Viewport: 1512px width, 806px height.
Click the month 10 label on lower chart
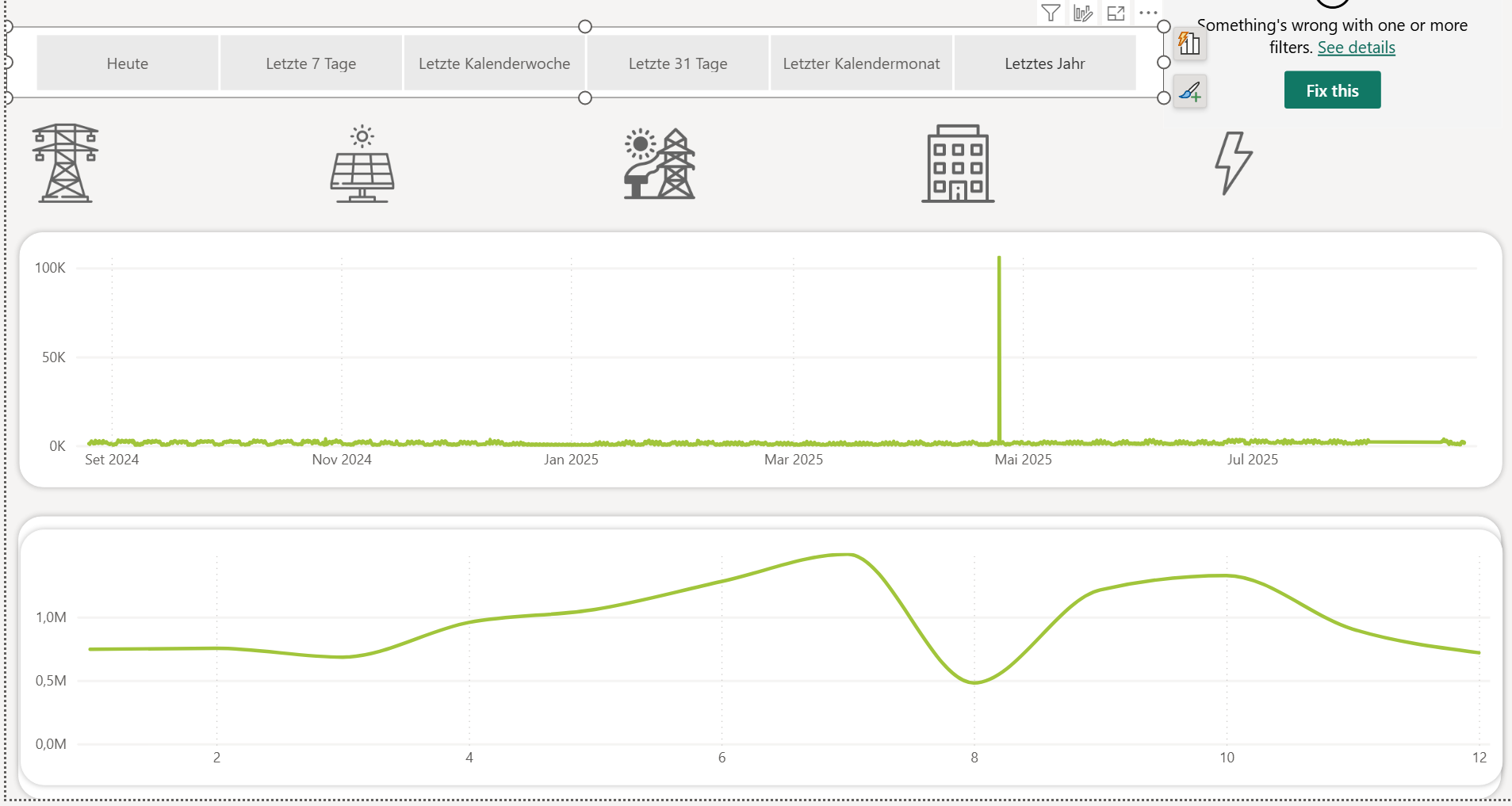pos(1227,758)
